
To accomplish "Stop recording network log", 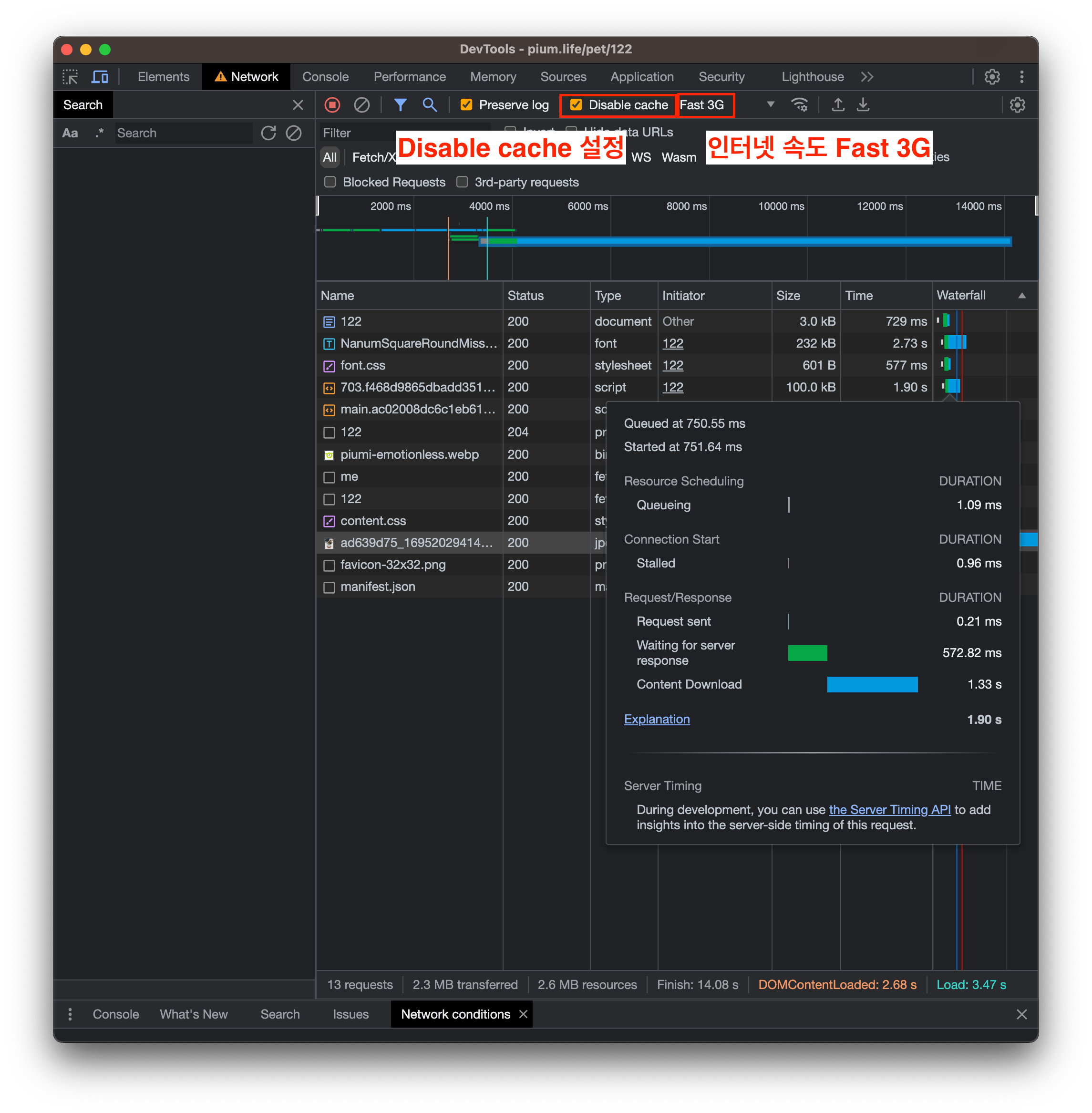I will coord(332,105).
